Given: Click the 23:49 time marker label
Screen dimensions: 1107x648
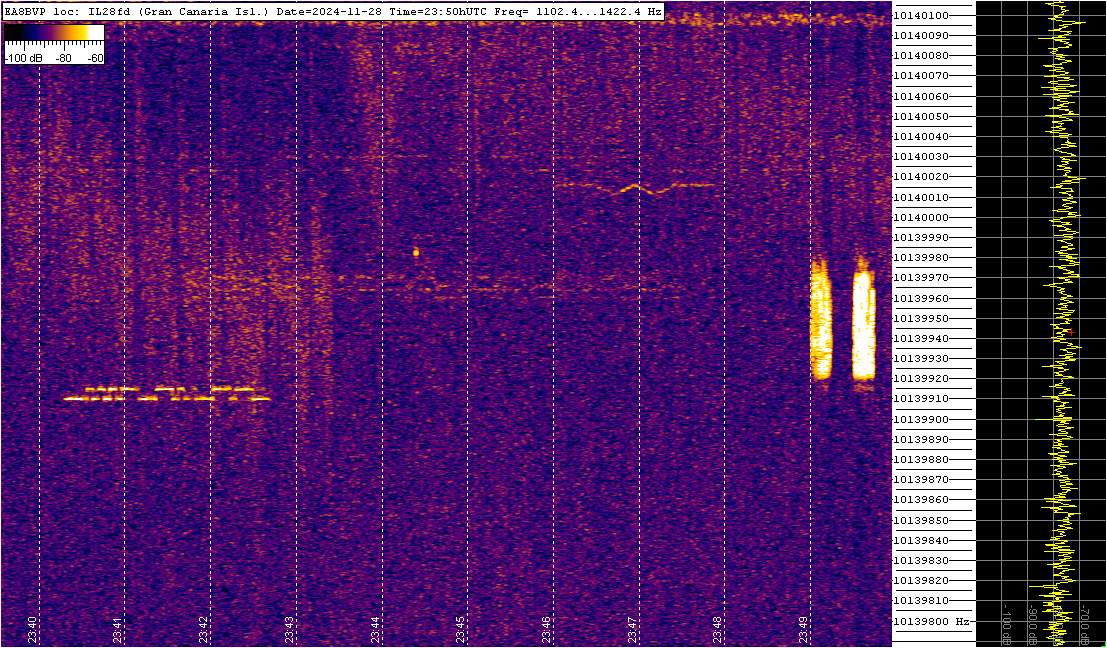Looking at the screenshot, I should click(804, 630).
